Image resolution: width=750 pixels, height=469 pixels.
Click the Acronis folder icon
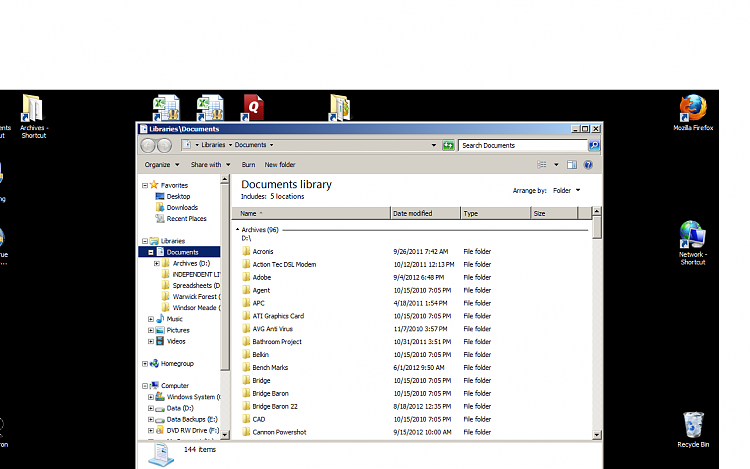click(246, 251)
